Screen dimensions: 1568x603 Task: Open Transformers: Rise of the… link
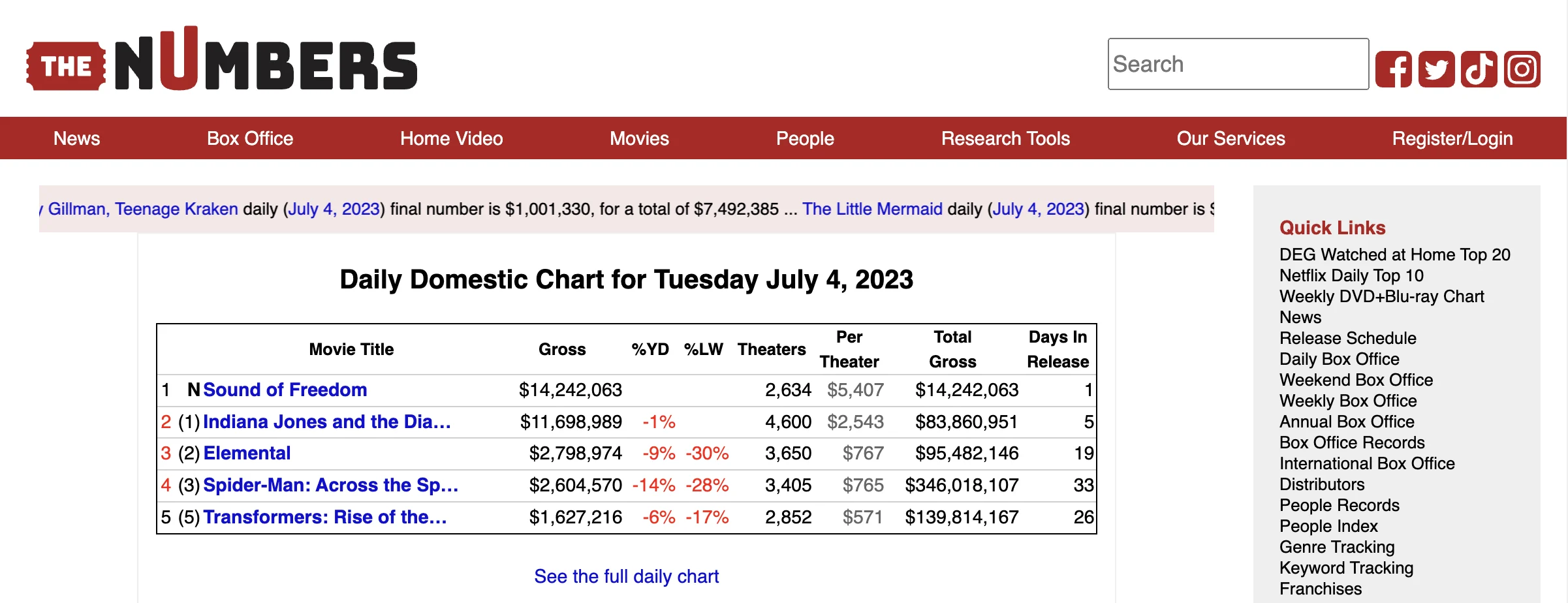pos(325,517)
